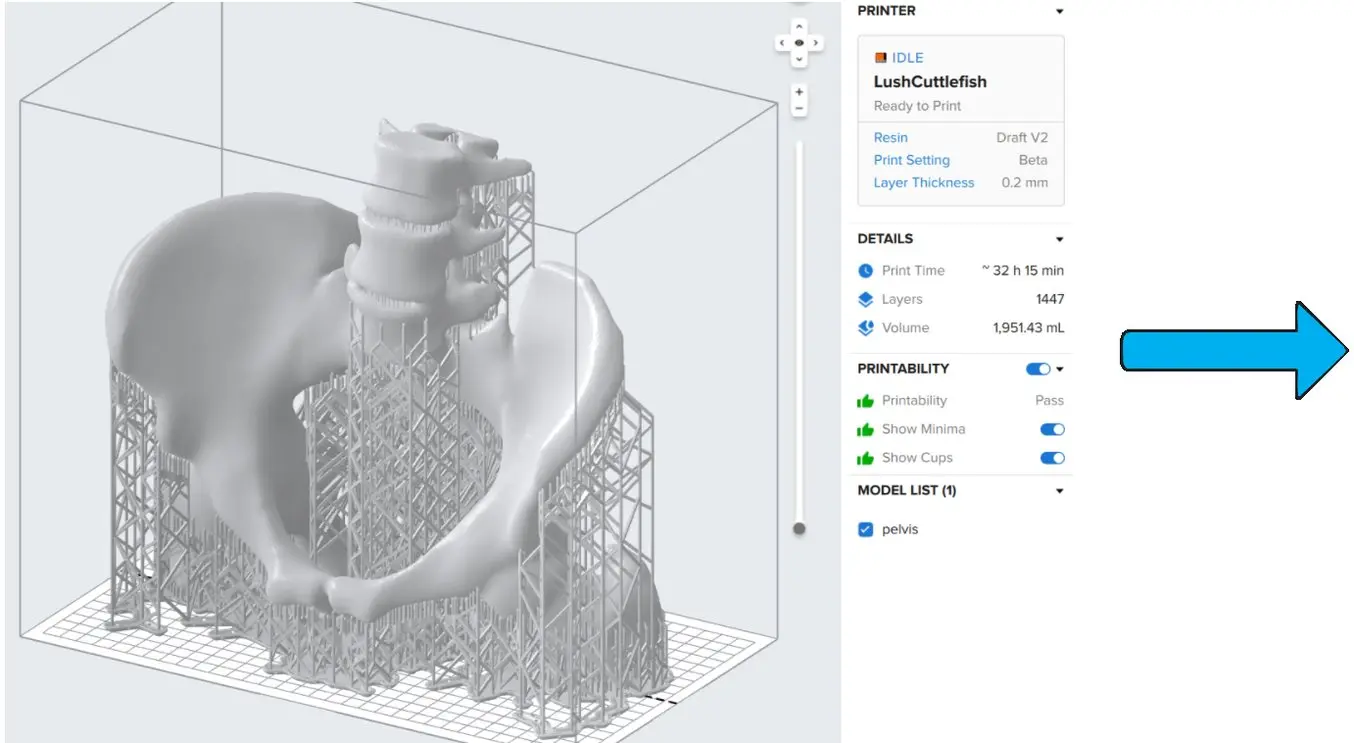This screenshot has height=743, width=1354.
Task: Zoom in with the plus button
Action: pos(799,92)
